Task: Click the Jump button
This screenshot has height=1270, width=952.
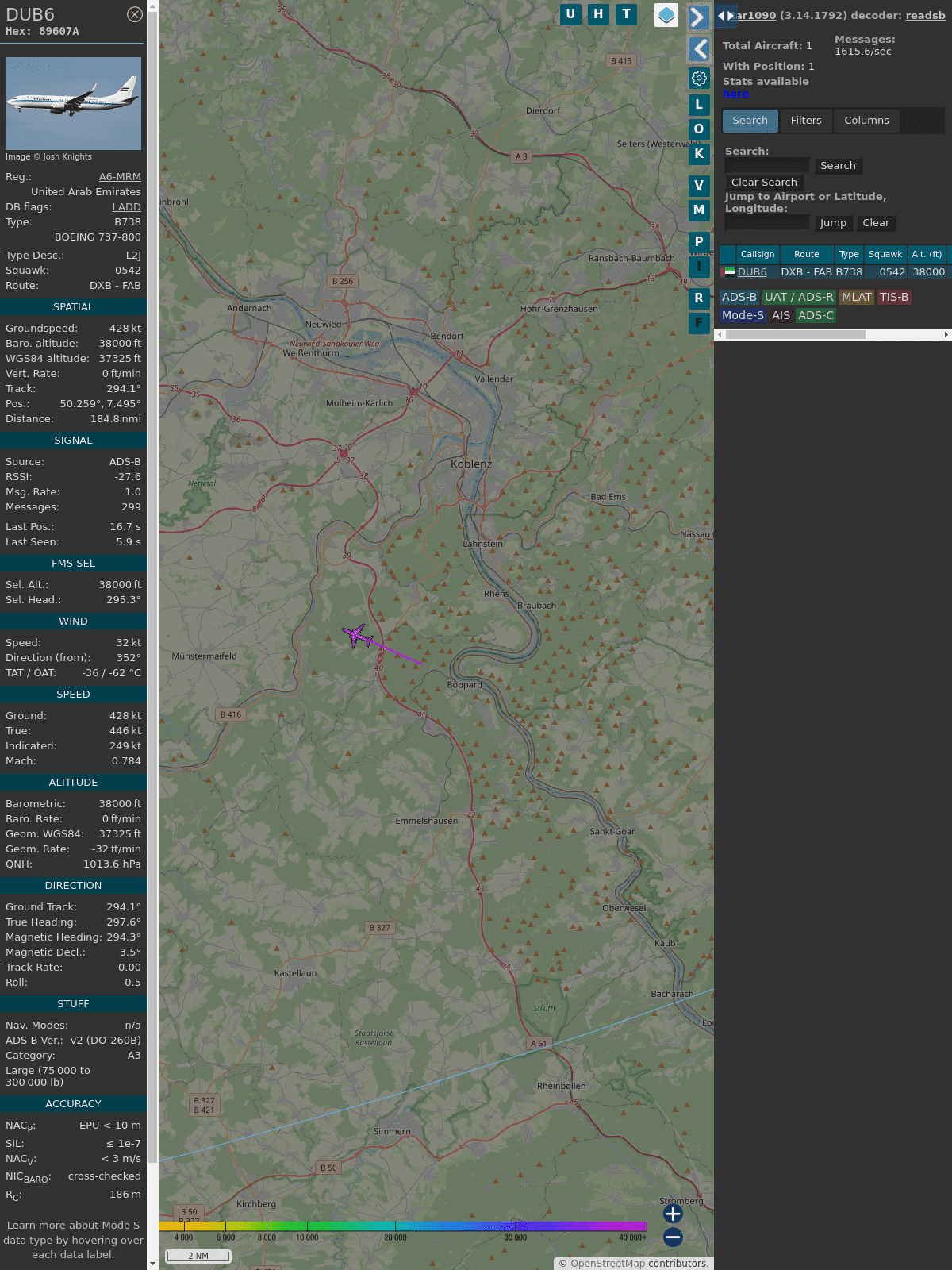Action: 833,223
